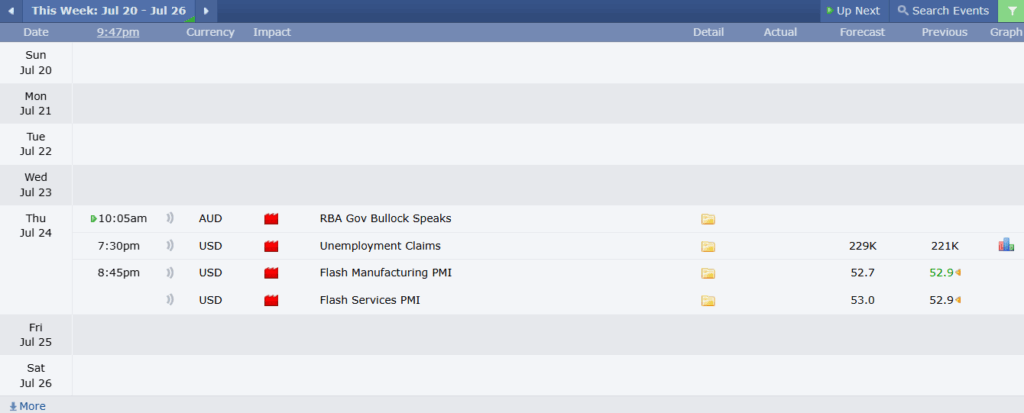1024x413 pixels.
Task: Click red impact icon for Unemployment Claims
Action: click(271, 246)
